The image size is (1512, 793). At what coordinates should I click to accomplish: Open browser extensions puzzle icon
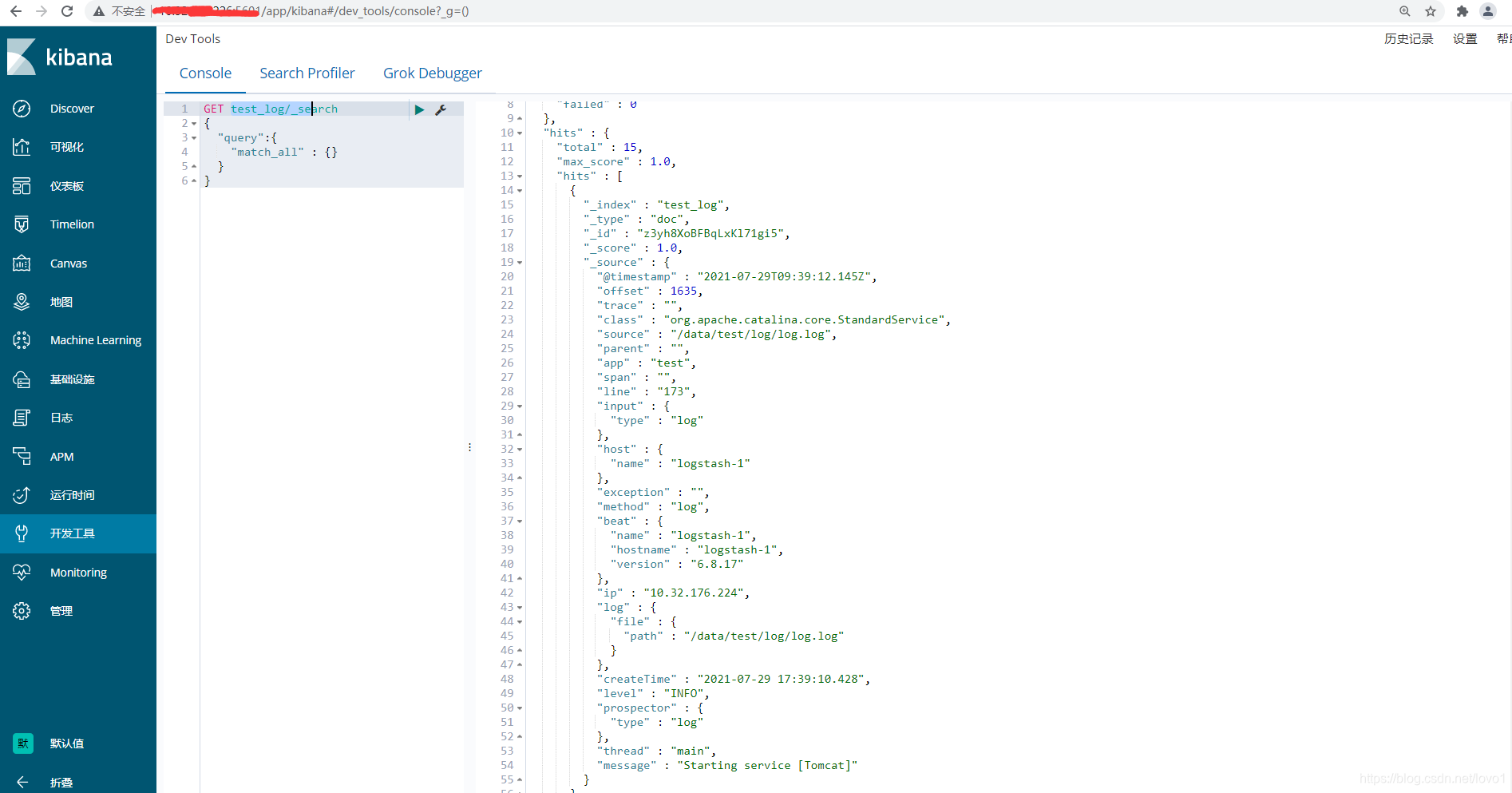coord(1462,11)
